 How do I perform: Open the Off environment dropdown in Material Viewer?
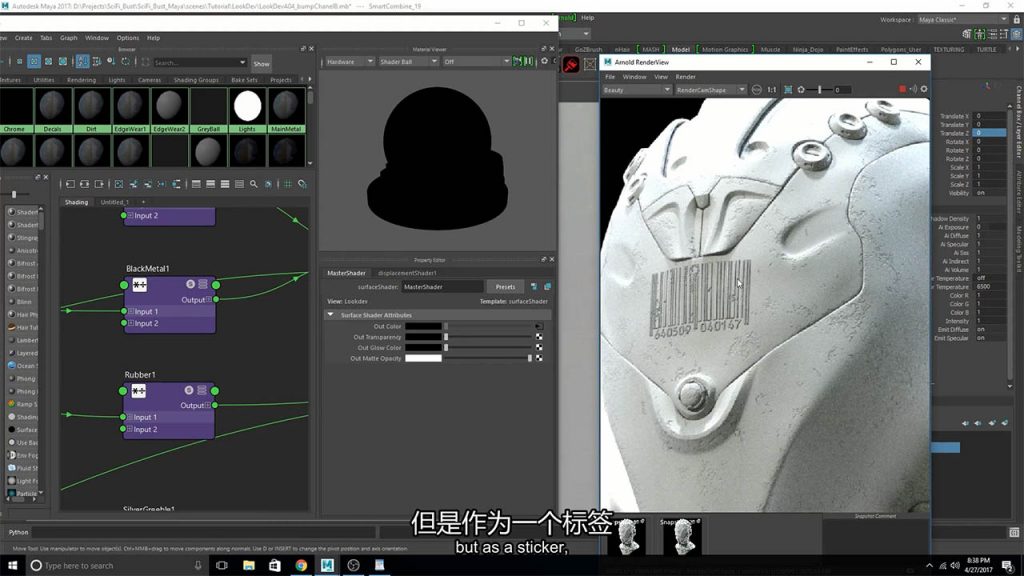click(475, 61)
